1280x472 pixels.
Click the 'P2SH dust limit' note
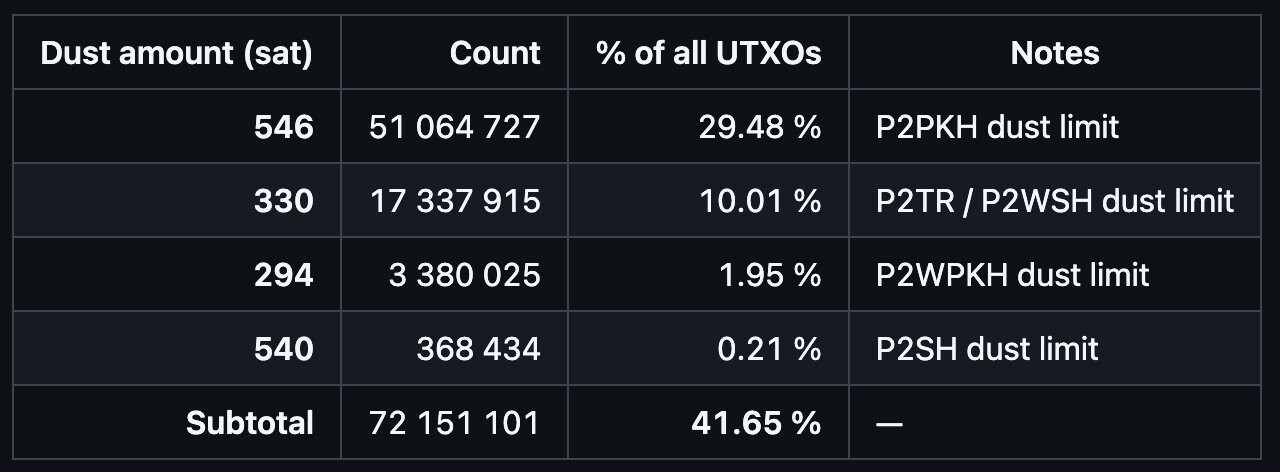(x=987, y=349)
